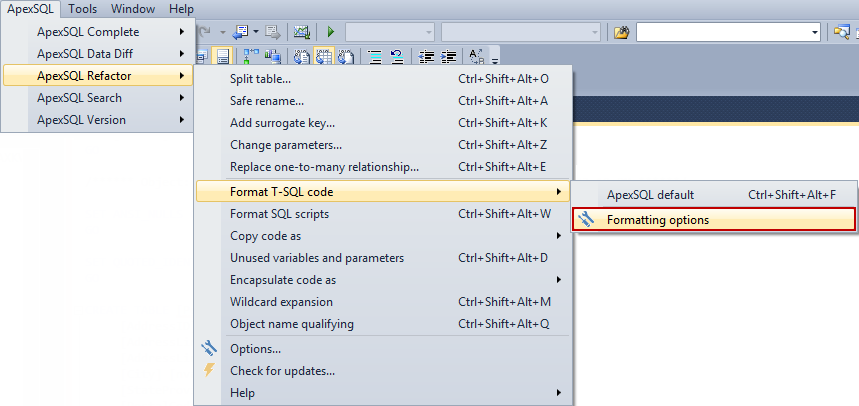The height and width of the screenshot is (406, 859).
Task: Open the Tools menu
Action: point(83,9)
